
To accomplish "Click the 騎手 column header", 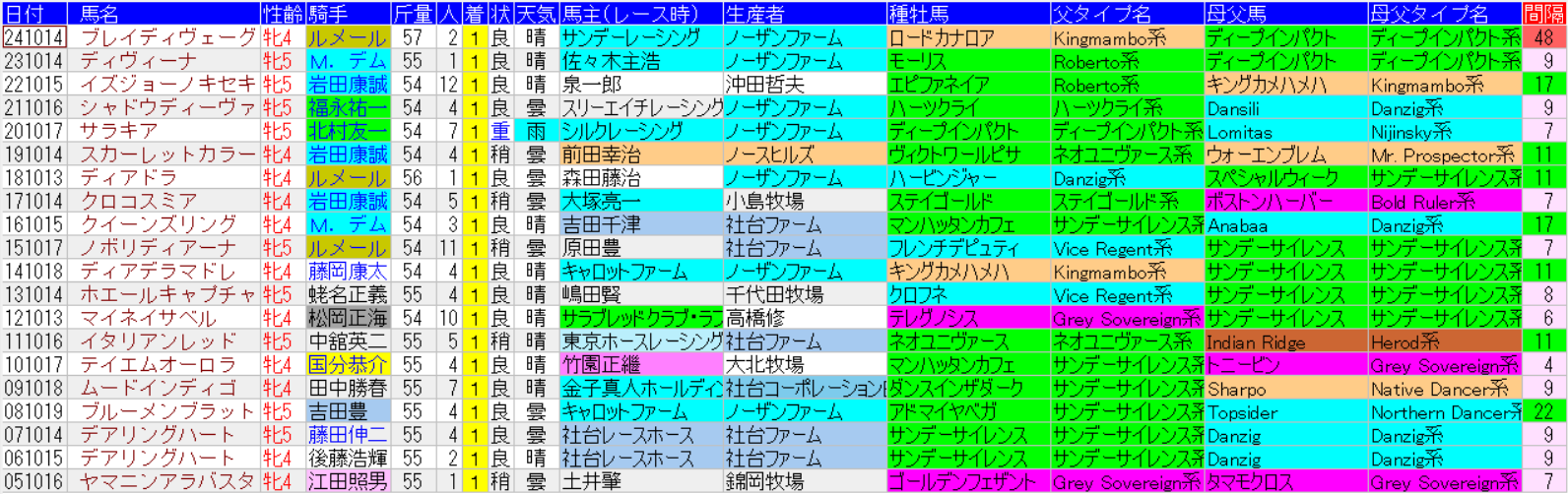I will (349, 14).
